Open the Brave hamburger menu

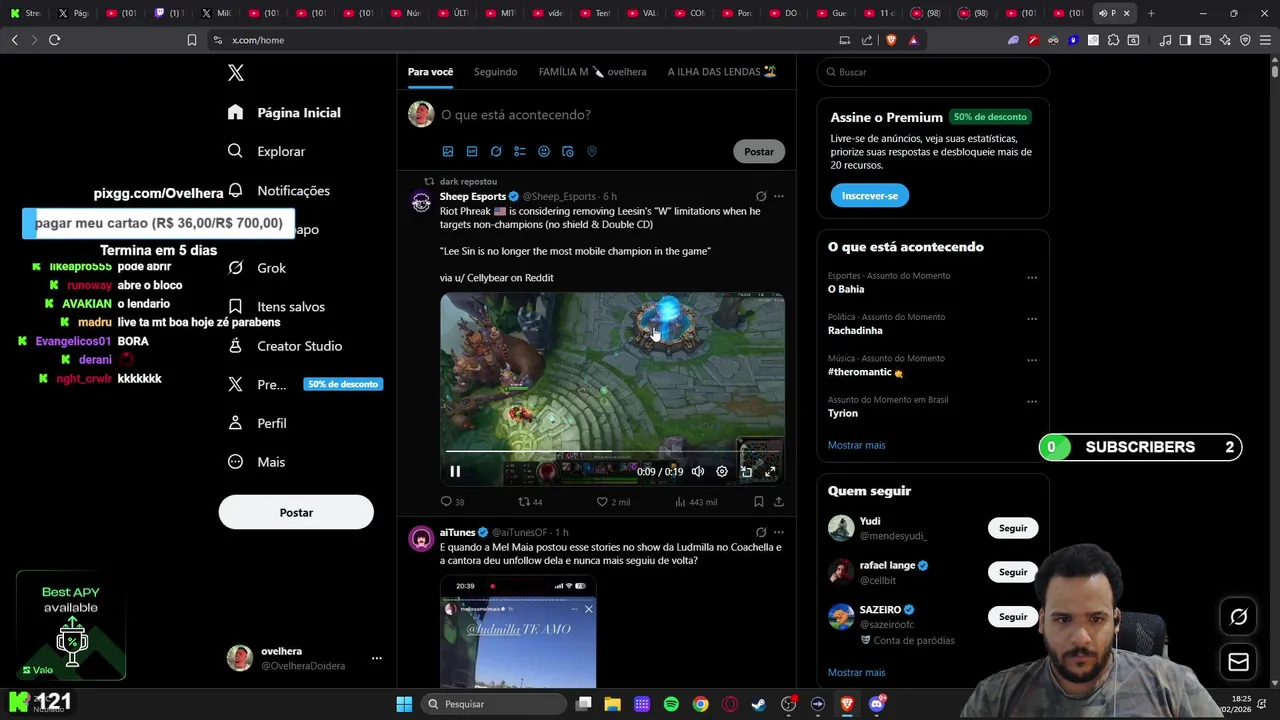pyautogui.click(x=1265, y=40)
